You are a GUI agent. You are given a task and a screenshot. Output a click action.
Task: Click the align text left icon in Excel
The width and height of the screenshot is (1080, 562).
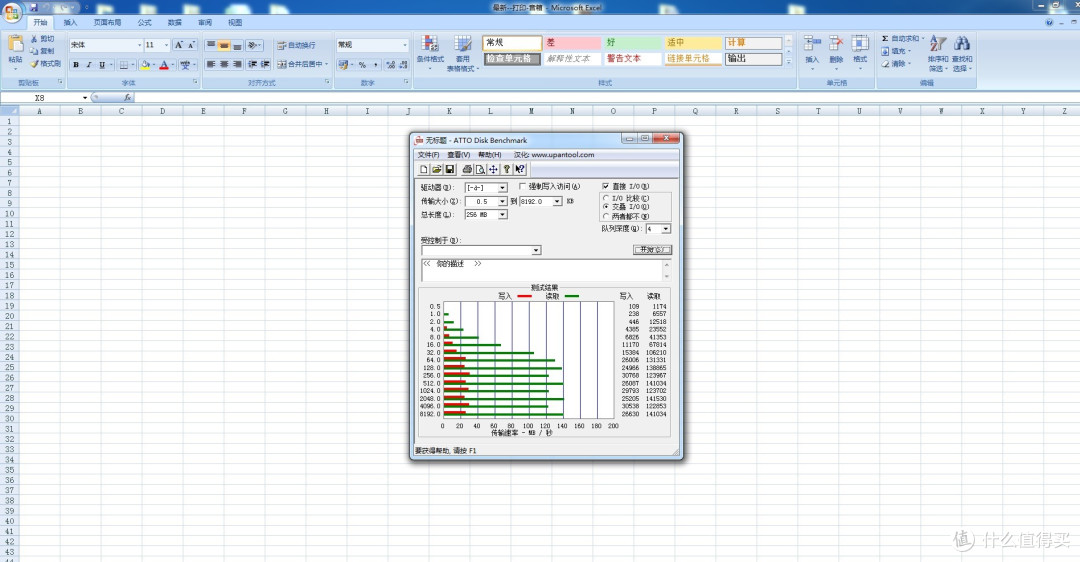211,64
